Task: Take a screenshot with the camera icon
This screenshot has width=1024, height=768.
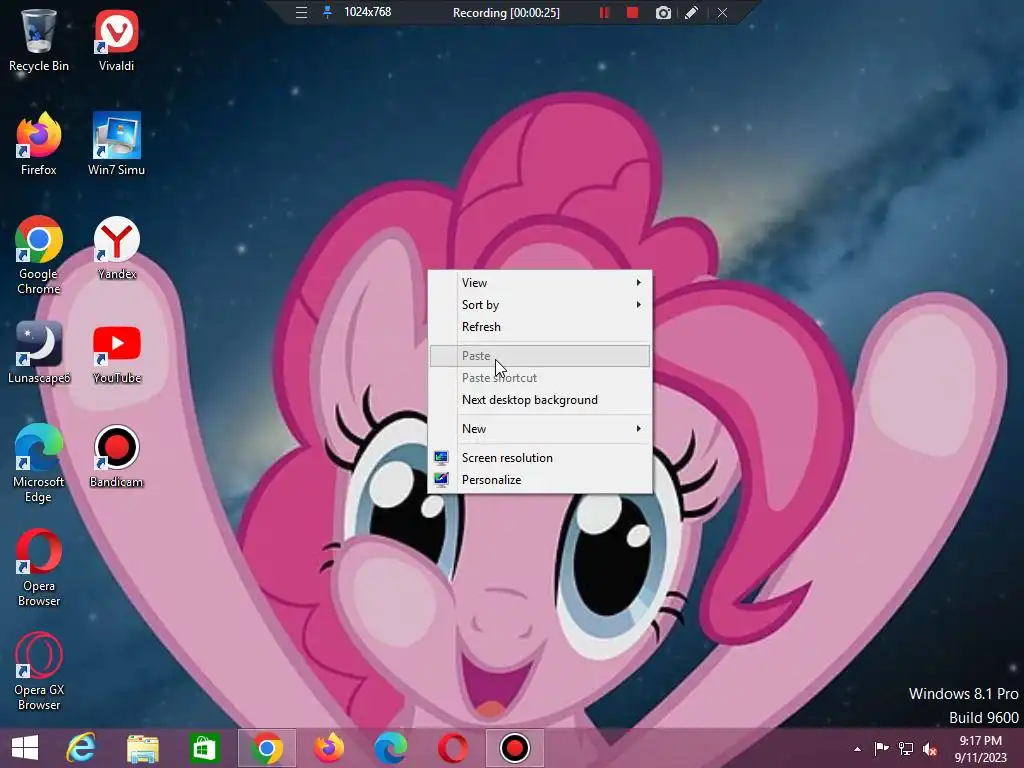Action: pos(663,12)
